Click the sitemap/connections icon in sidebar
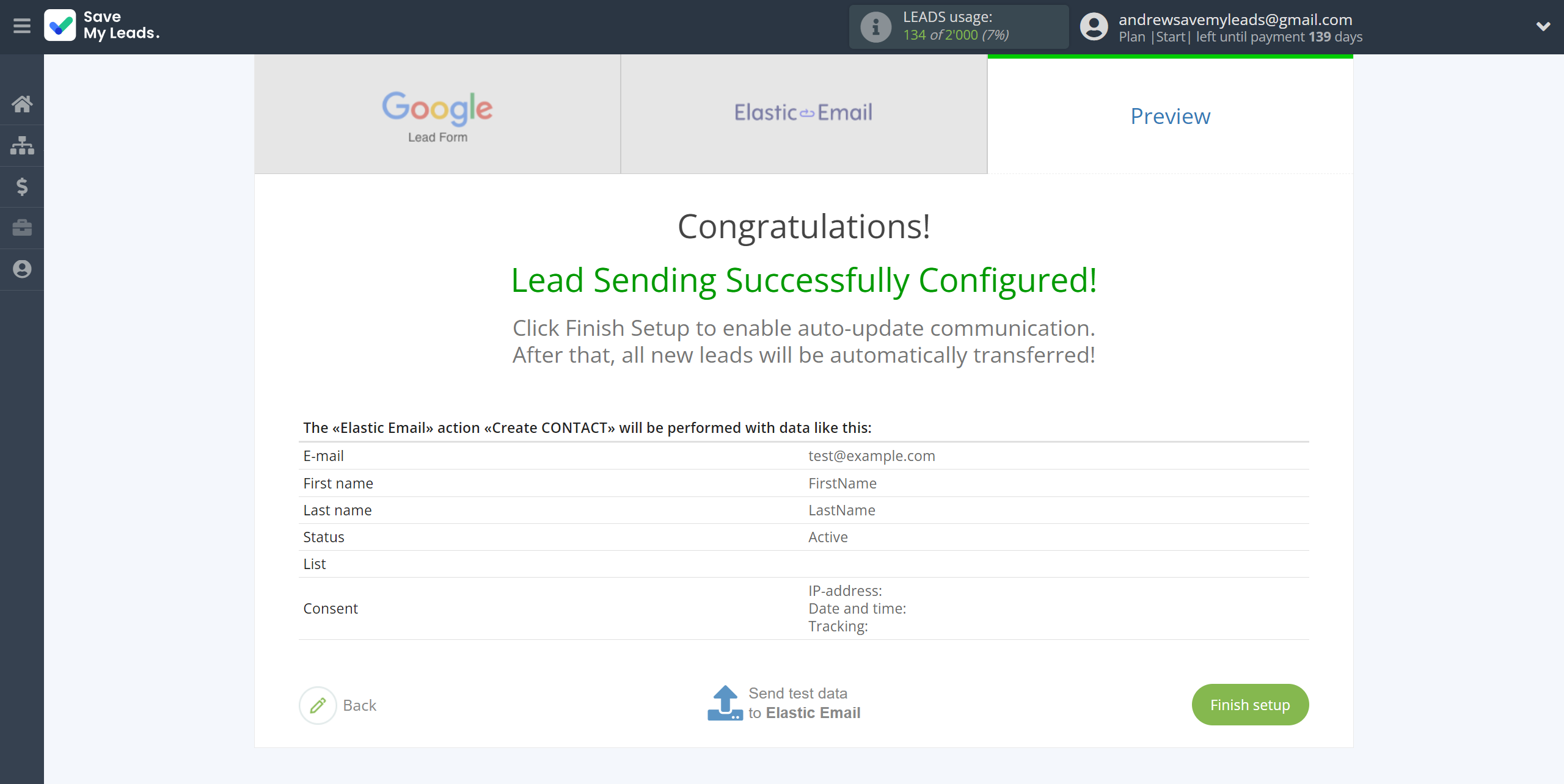 click(x=22, y=144)
